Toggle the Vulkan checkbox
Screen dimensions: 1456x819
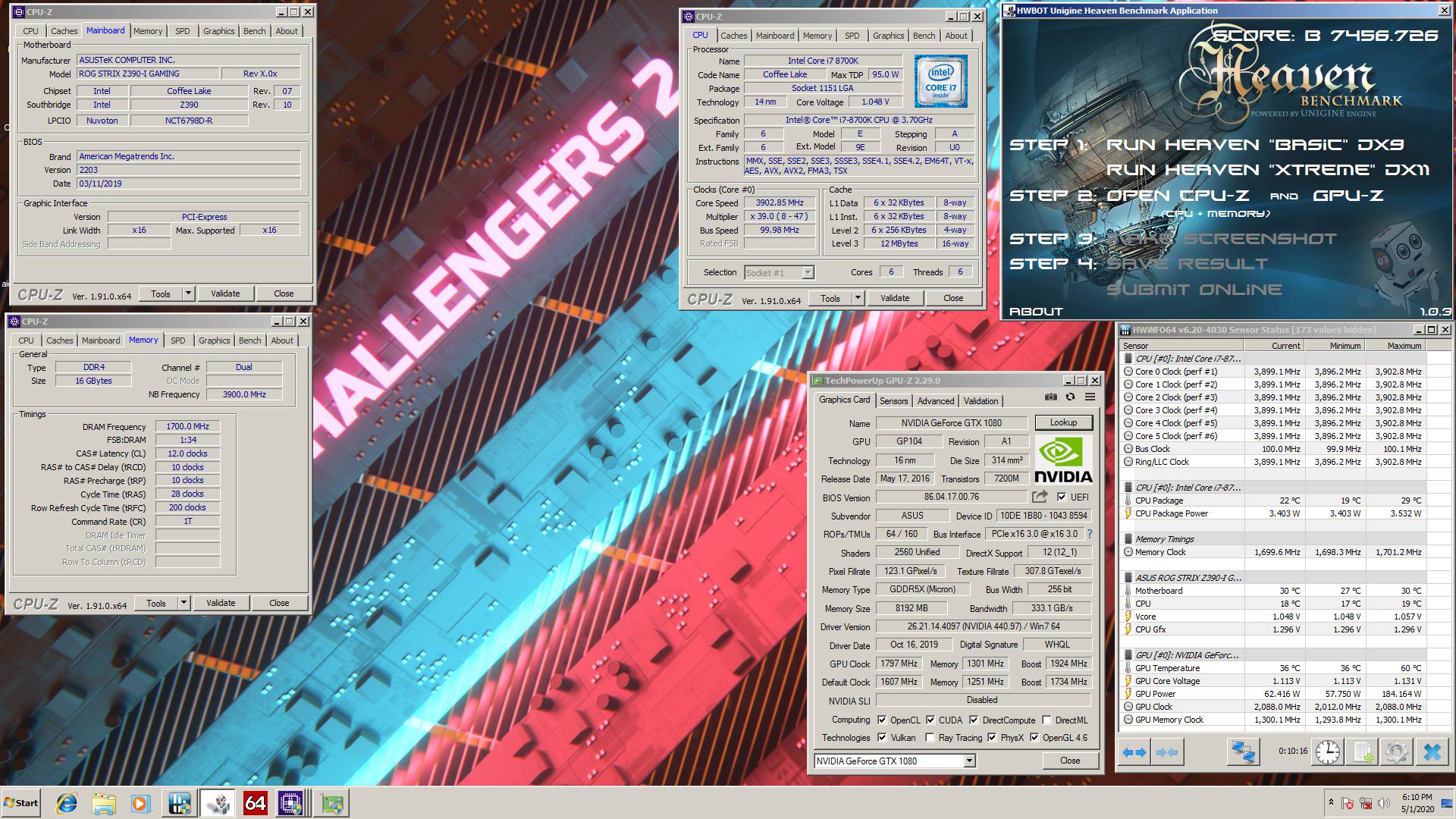point(882,737)
